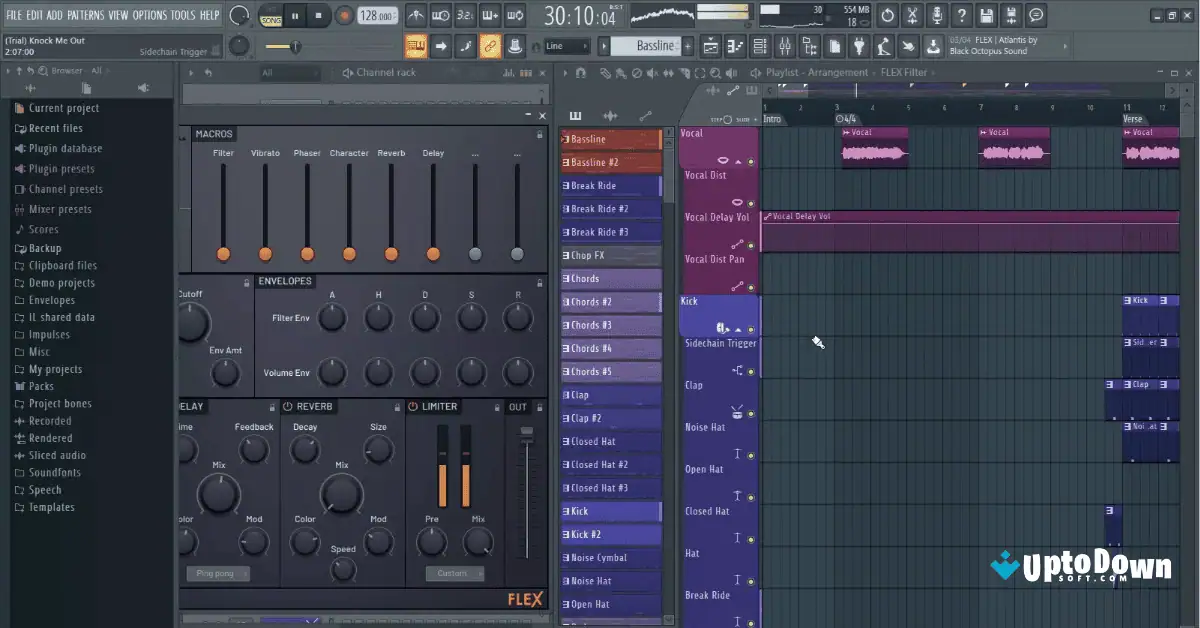
Task: Select the Paint tool in the Playlist toolbar
Action: click(621, 72)
